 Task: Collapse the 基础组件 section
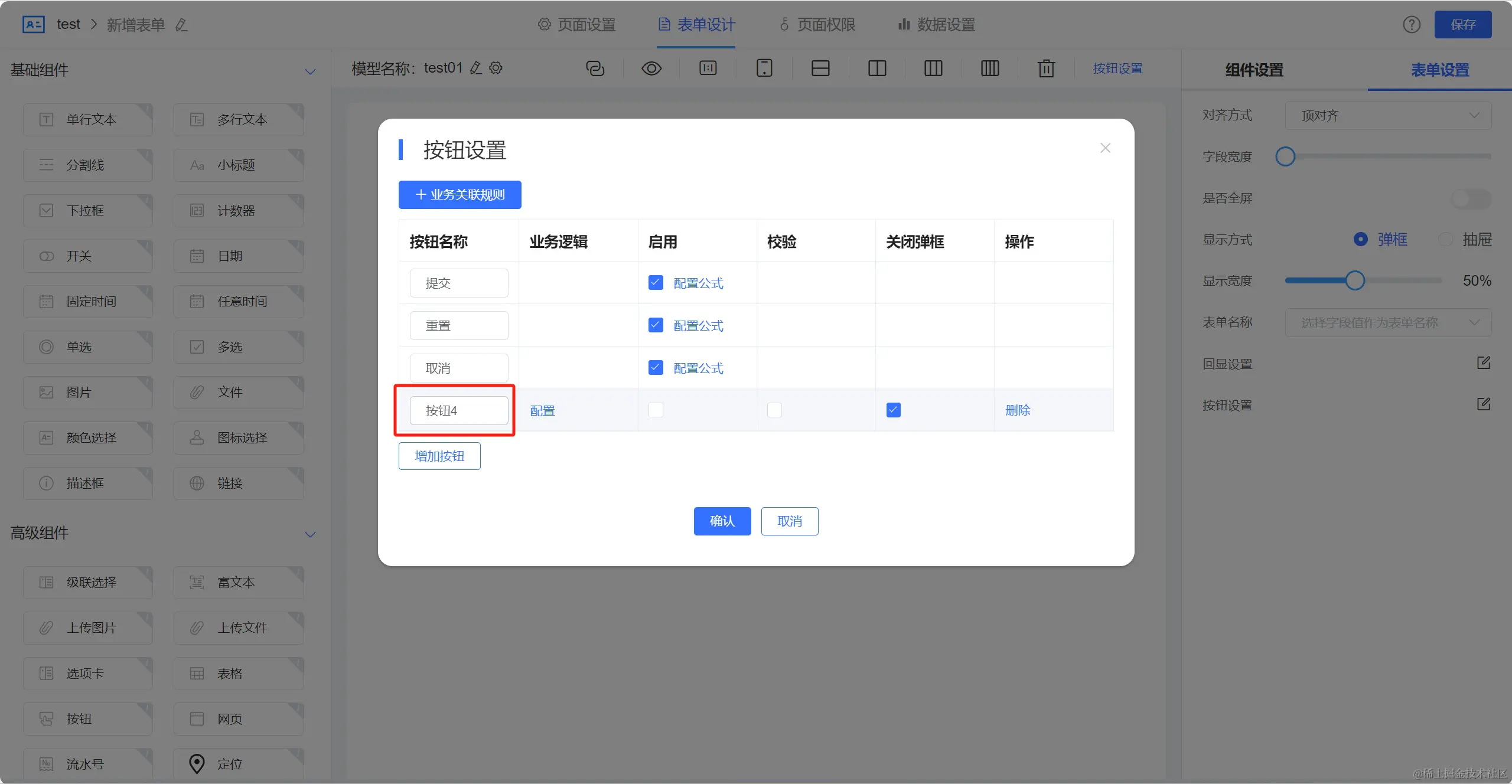pyautogui.click(x=310, y=71)
